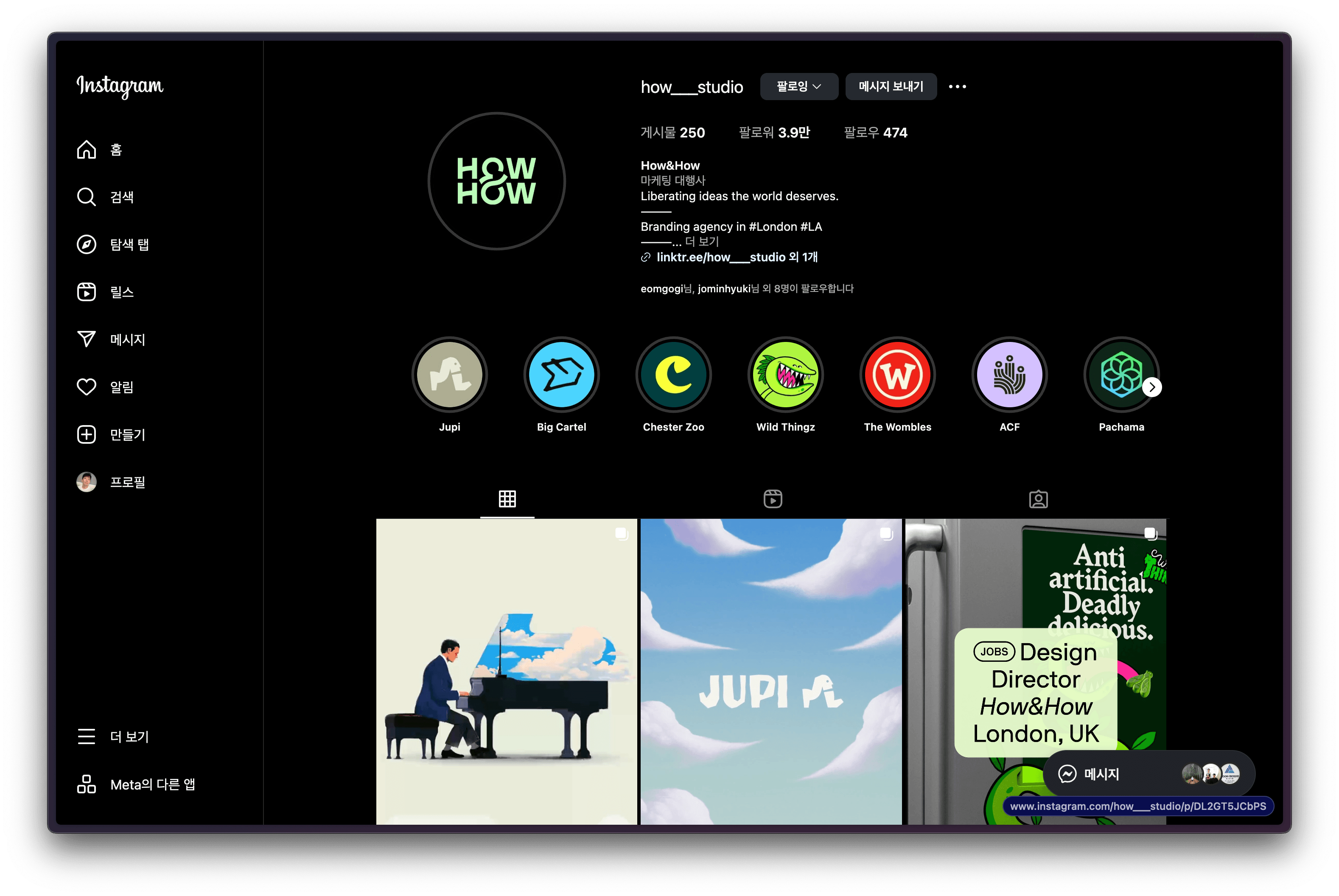Open Meta's other apps (Meta의 다른 앱) icon
The height and width of the screenshot is (896, 1339).
click(86, 784)
